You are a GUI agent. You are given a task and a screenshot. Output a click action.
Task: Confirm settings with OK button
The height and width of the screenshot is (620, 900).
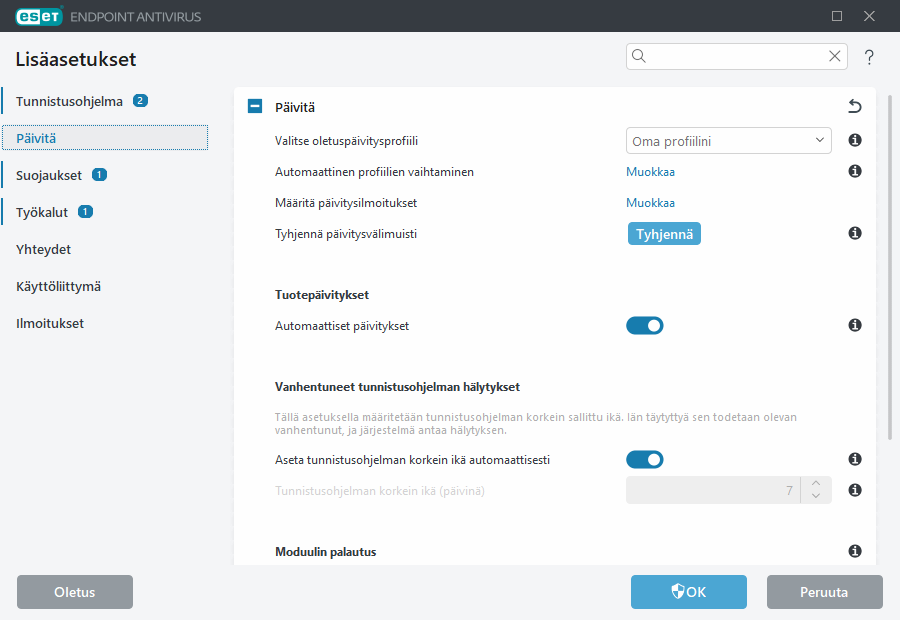point(689,592)
